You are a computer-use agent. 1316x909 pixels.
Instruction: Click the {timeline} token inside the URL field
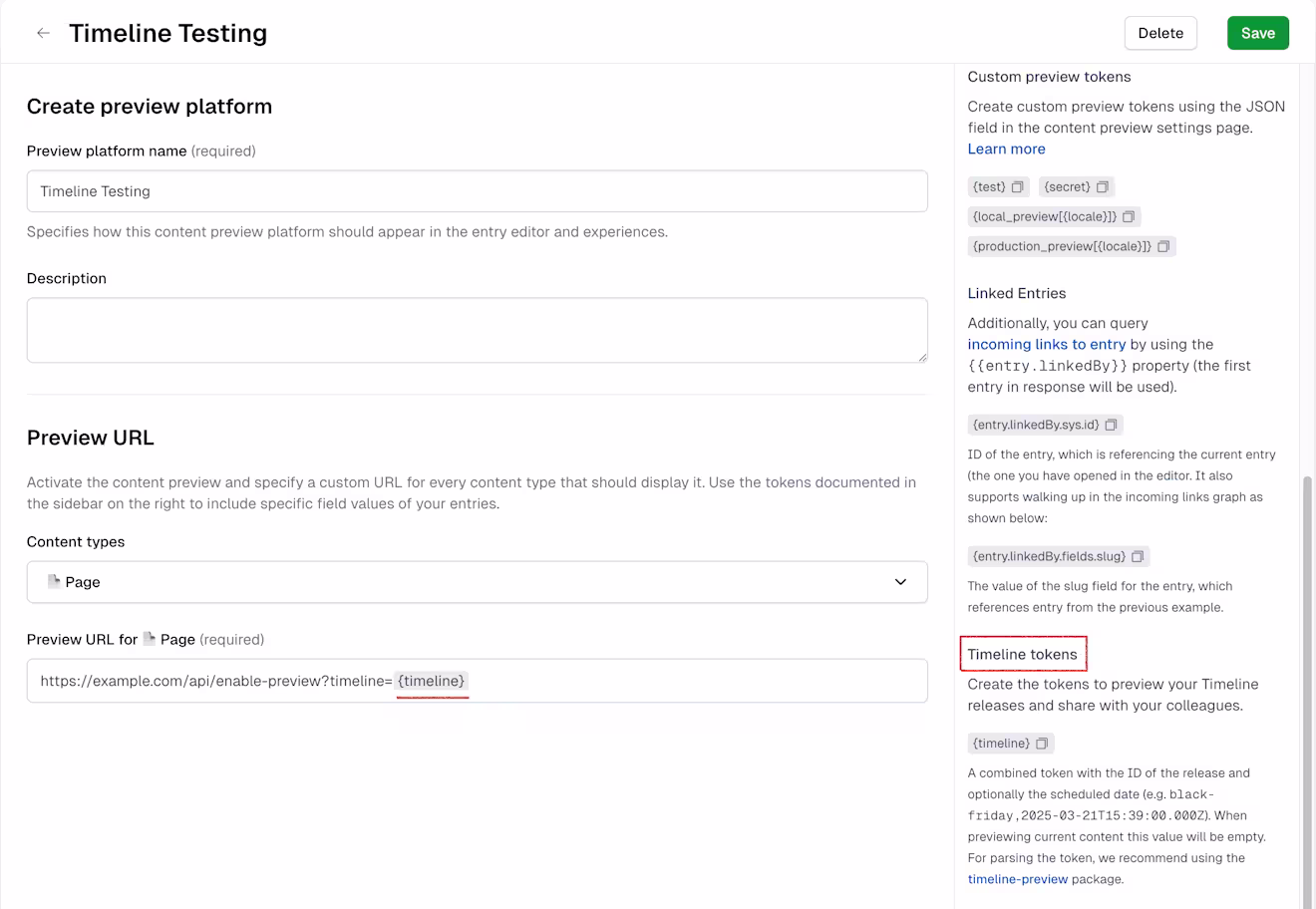(x=432, y=681)
